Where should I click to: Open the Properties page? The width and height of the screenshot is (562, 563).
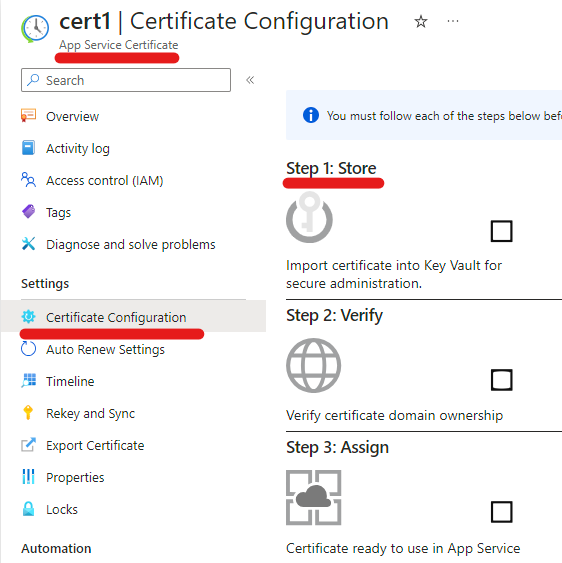point(75,478)
